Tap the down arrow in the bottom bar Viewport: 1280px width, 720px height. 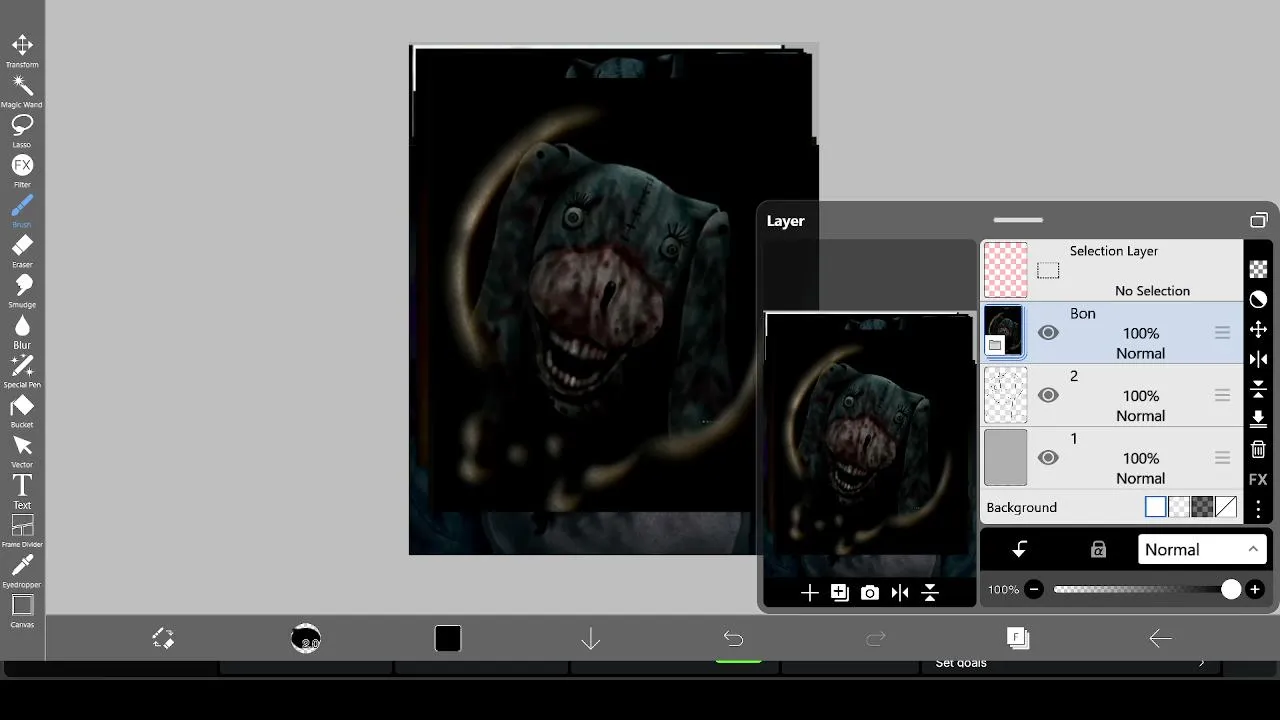tap(591, 638)
